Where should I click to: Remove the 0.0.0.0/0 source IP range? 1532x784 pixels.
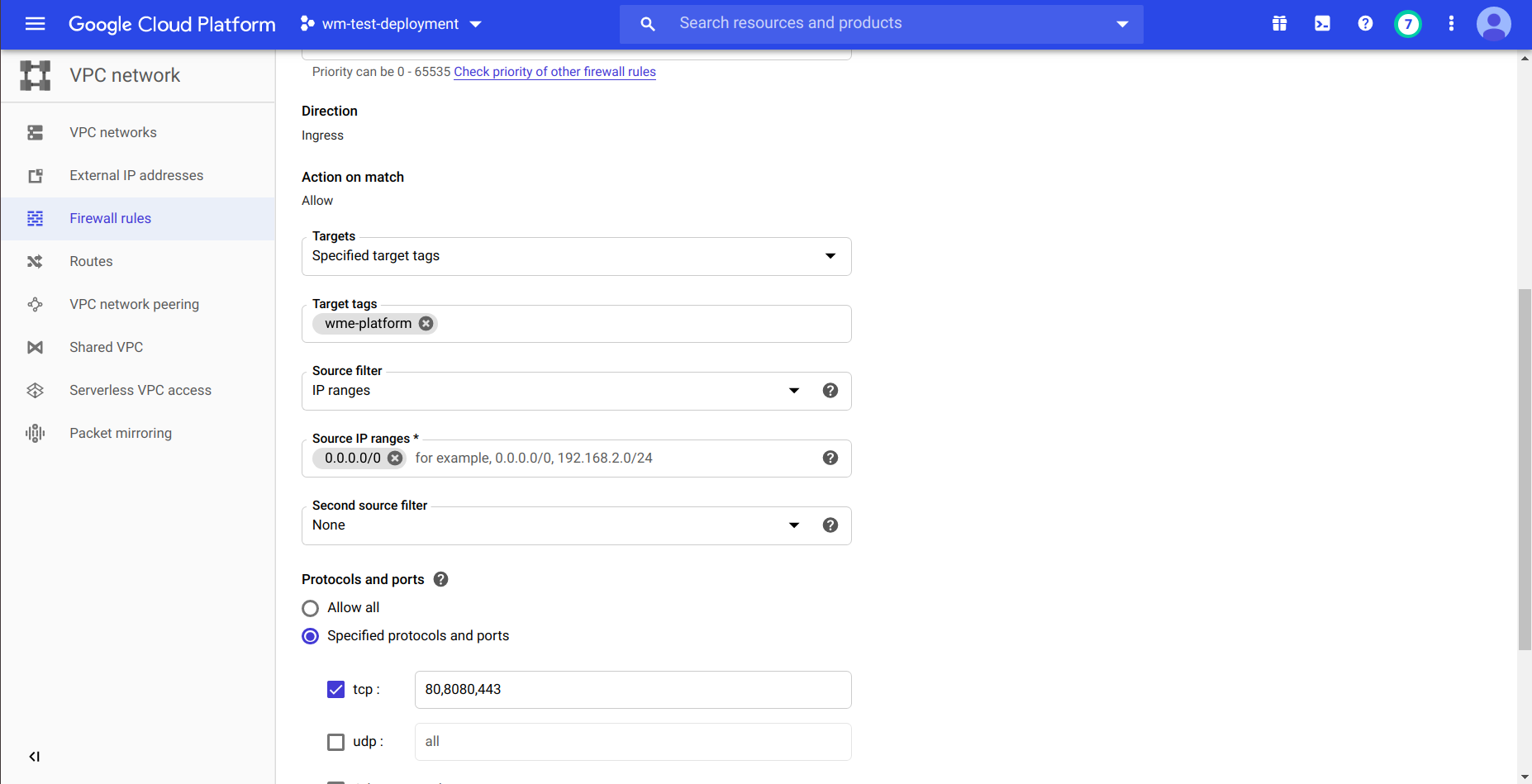click(395, 459)
